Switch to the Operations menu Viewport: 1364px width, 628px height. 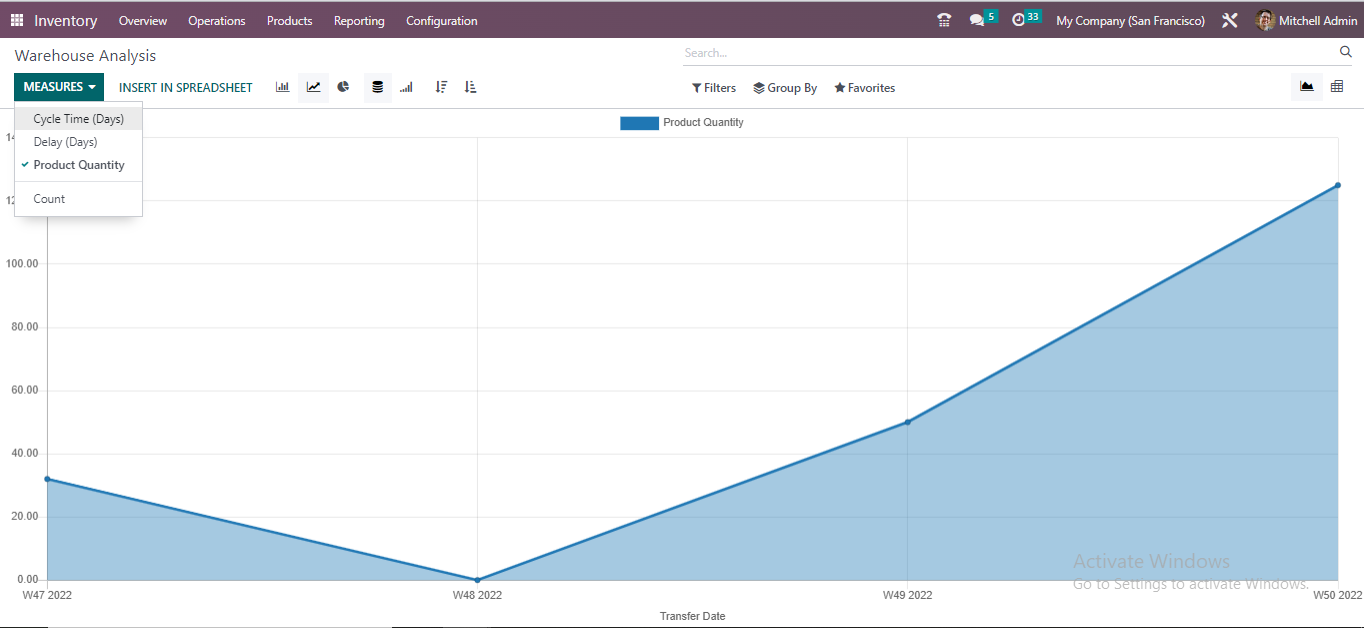(216, 20)
